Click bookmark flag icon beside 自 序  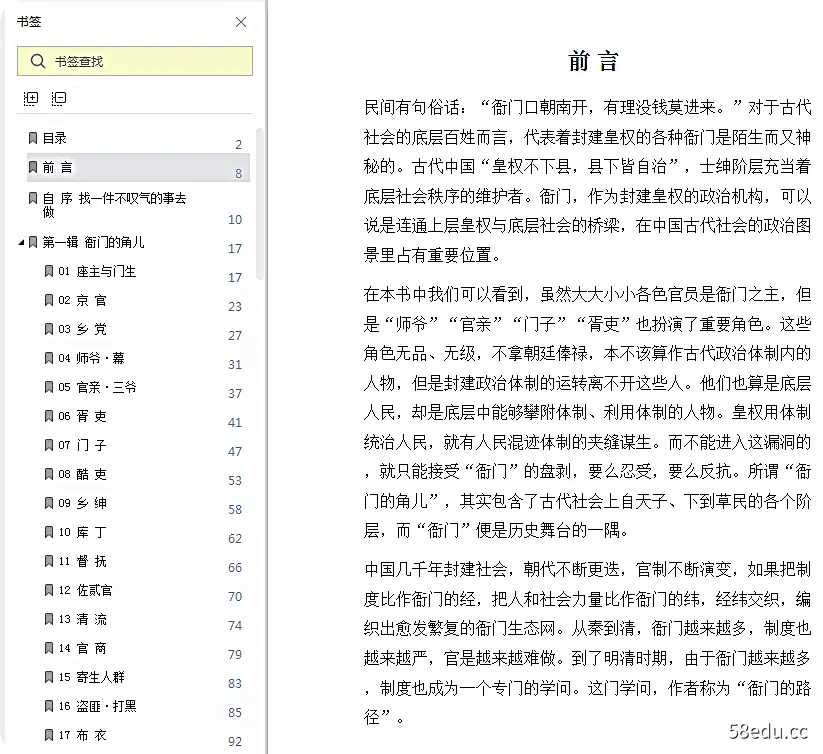pos(33,198)
